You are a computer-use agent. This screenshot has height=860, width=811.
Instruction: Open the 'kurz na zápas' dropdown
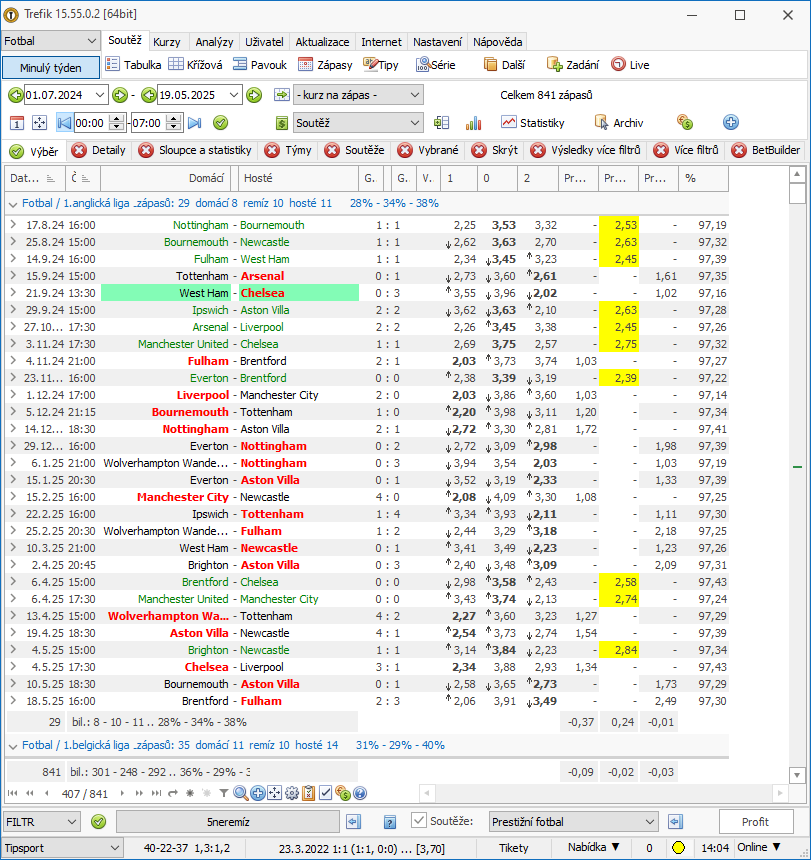pos(359,95)
